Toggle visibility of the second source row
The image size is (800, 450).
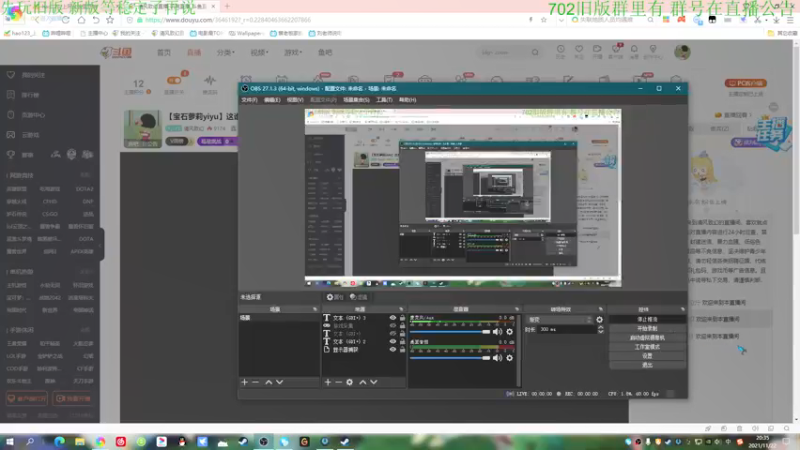click(x=393, y=326)
